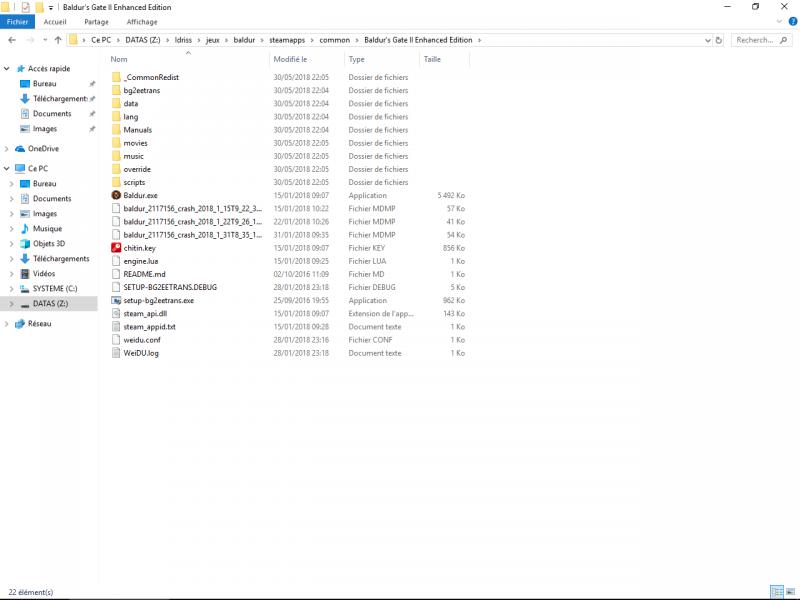Screen dimensions: 800x600
Task: Select the Manuals folder name
Action: point(138,130)
